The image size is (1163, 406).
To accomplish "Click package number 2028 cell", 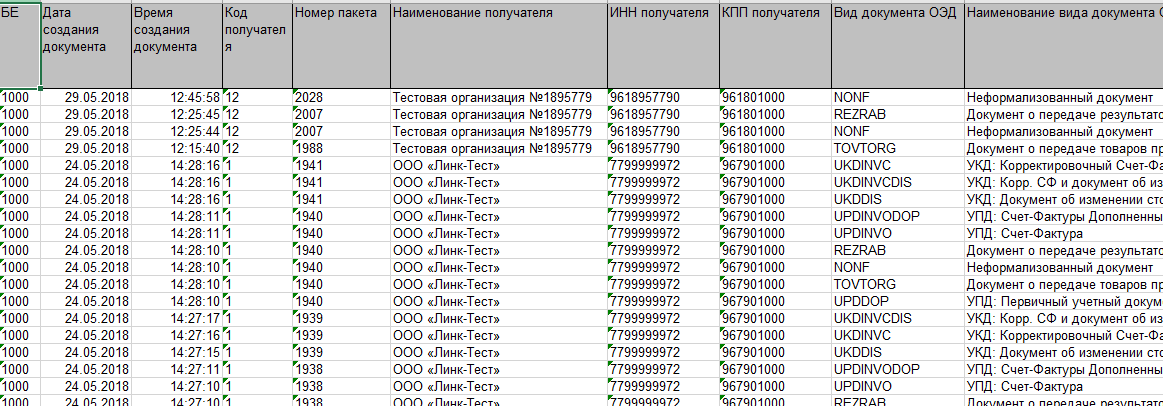I will coord(341,98).
